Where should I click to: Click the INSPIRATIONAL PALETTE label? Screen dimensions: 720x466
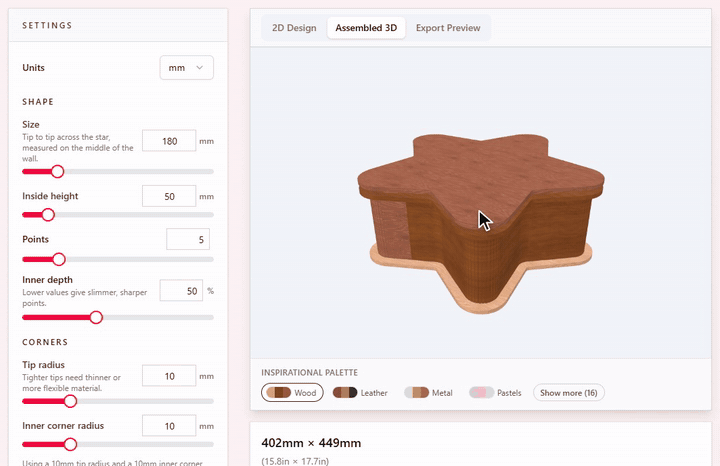point(309,372)
